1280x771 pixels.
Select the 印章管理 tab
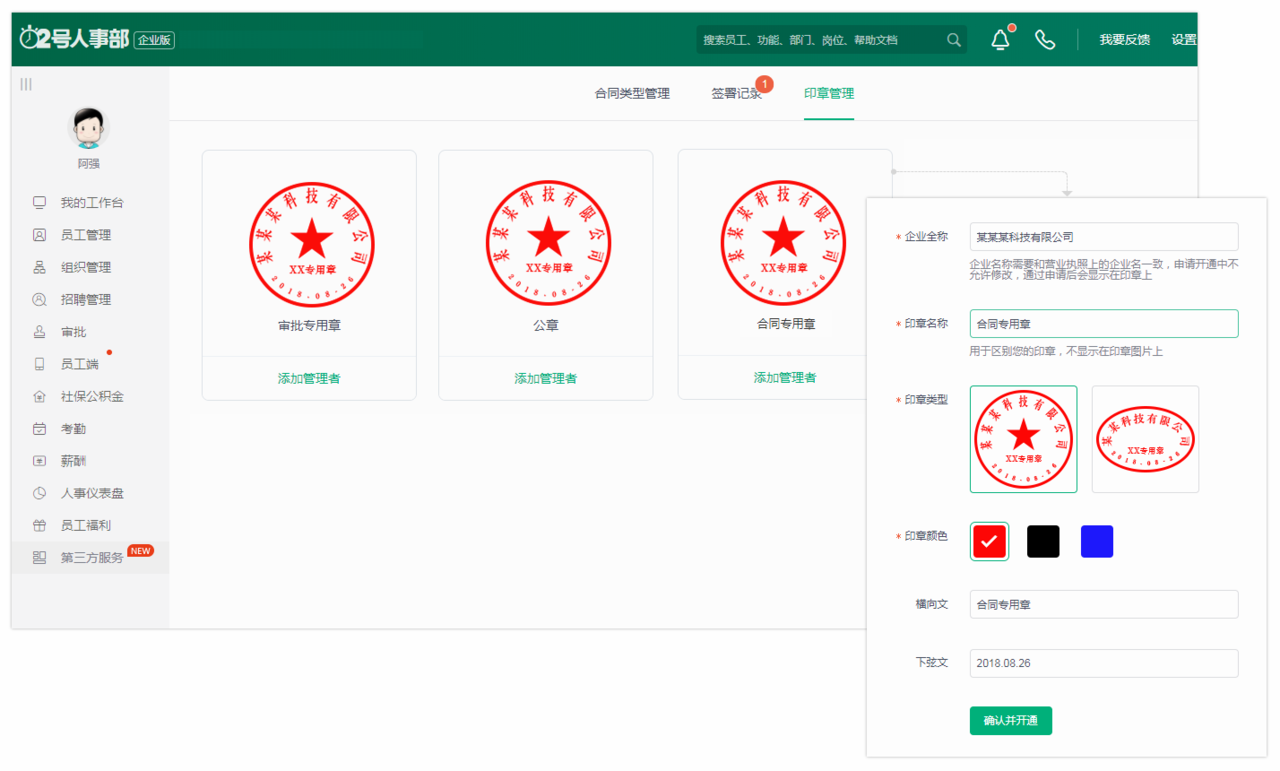[829, 93]
